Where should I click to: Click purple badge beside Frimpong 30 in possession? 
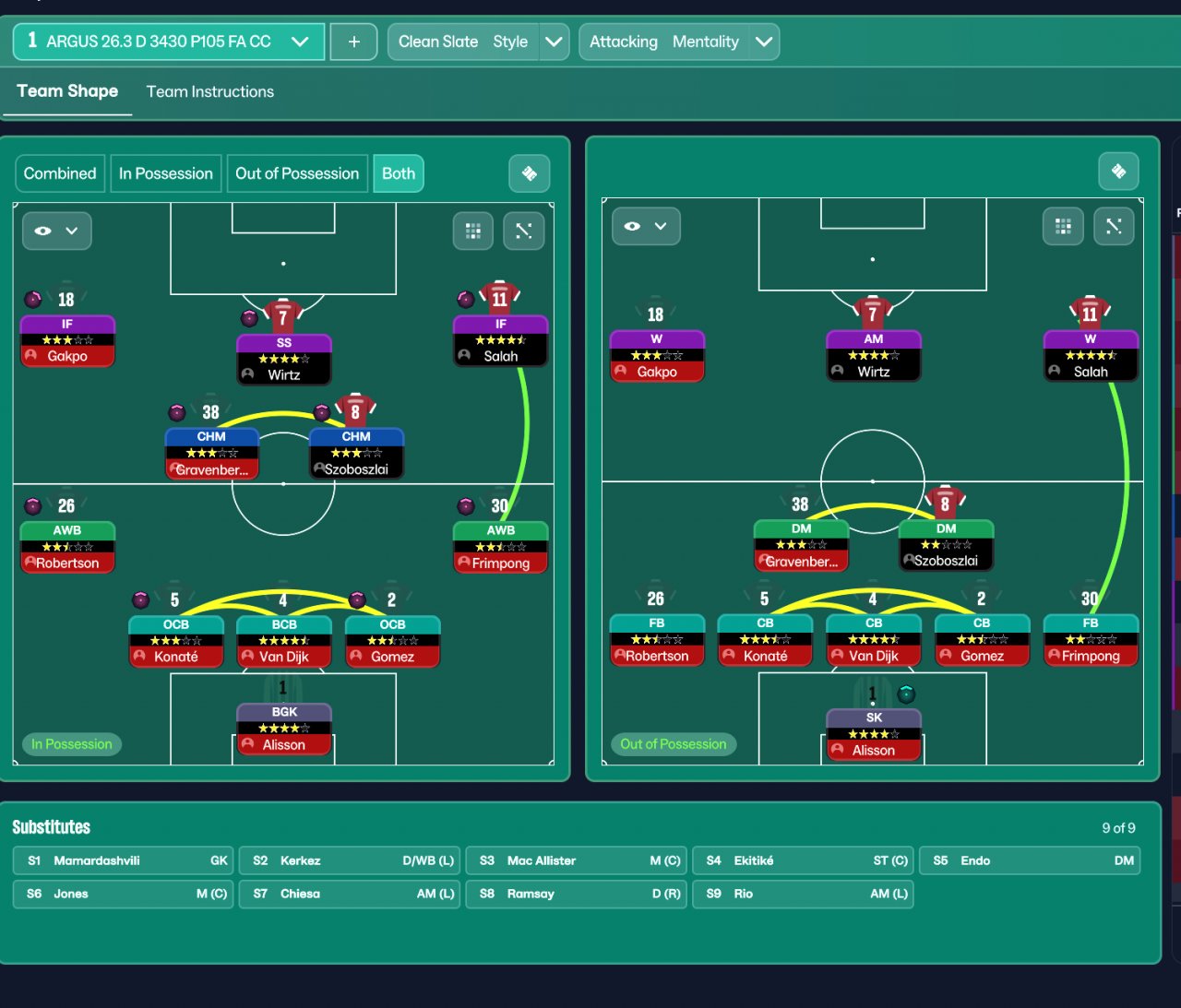(x=466, y=505)
